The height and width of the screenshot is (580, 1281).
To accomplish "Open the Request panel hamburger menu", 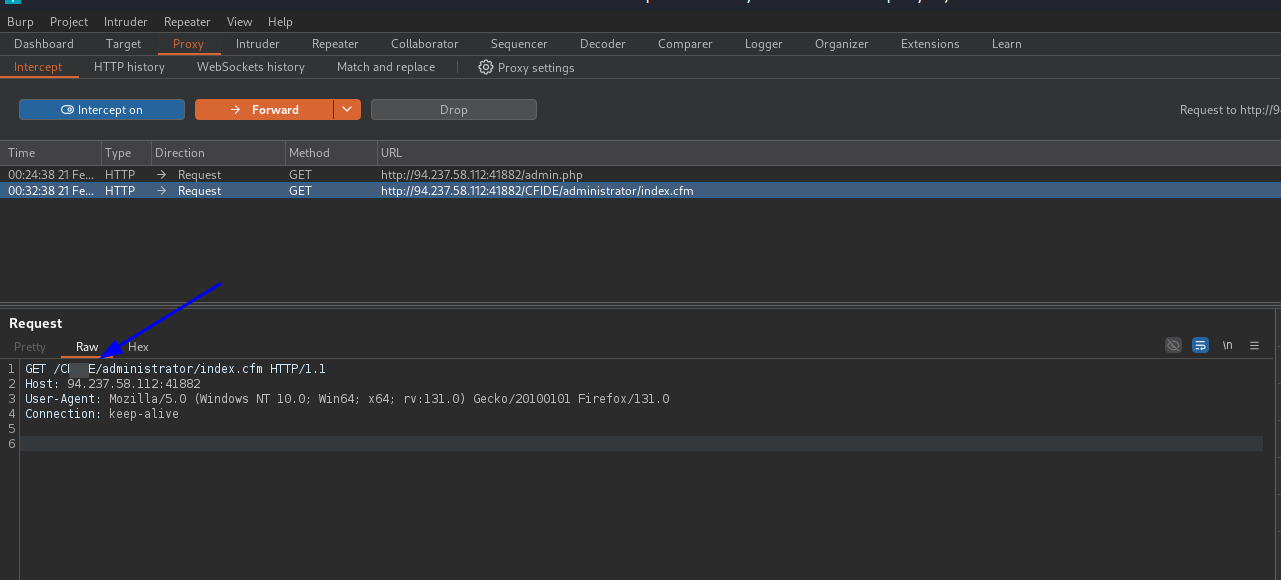I will pyautogui.click(x=1254, y=345).
